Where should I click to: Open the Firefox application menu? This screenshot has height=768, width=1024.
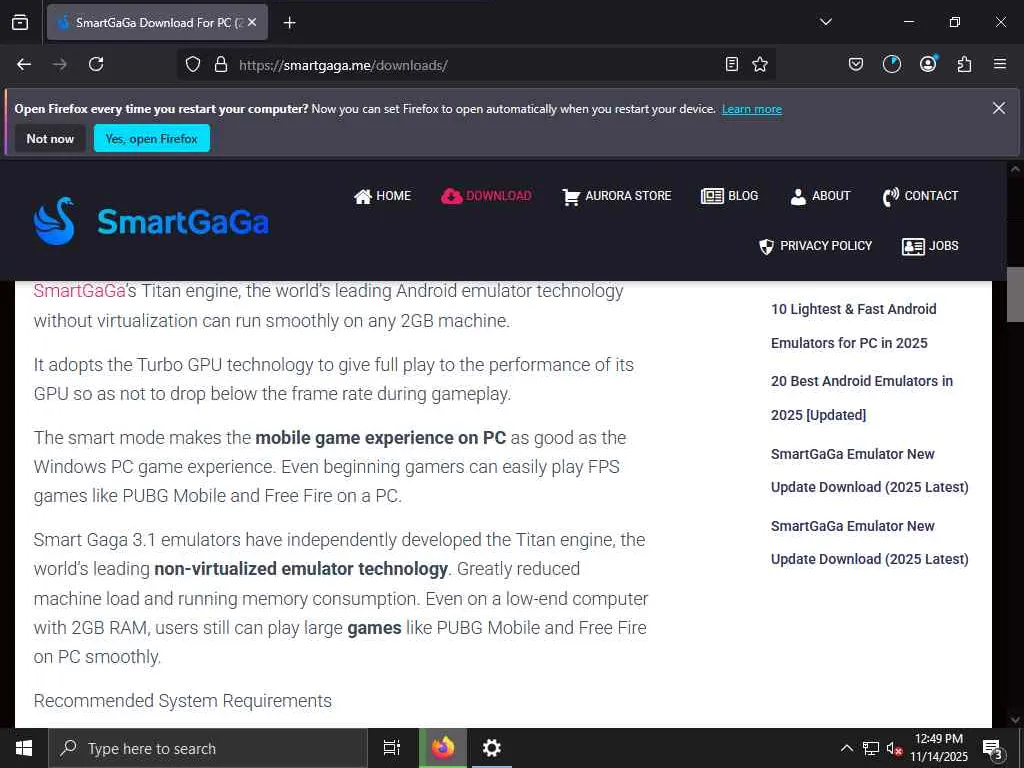point(1000,64)
